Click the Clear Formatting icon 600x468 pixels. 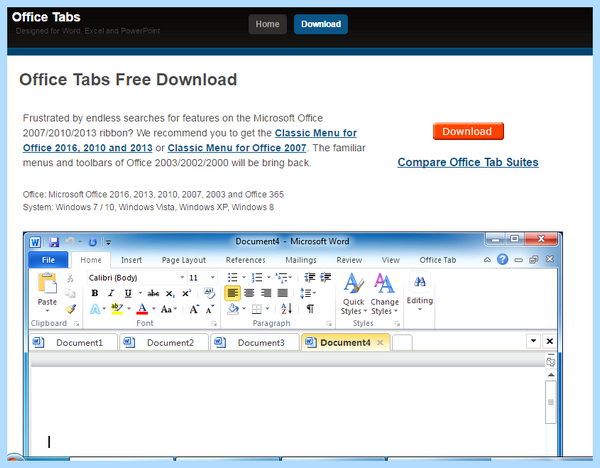tap(209, 293)
